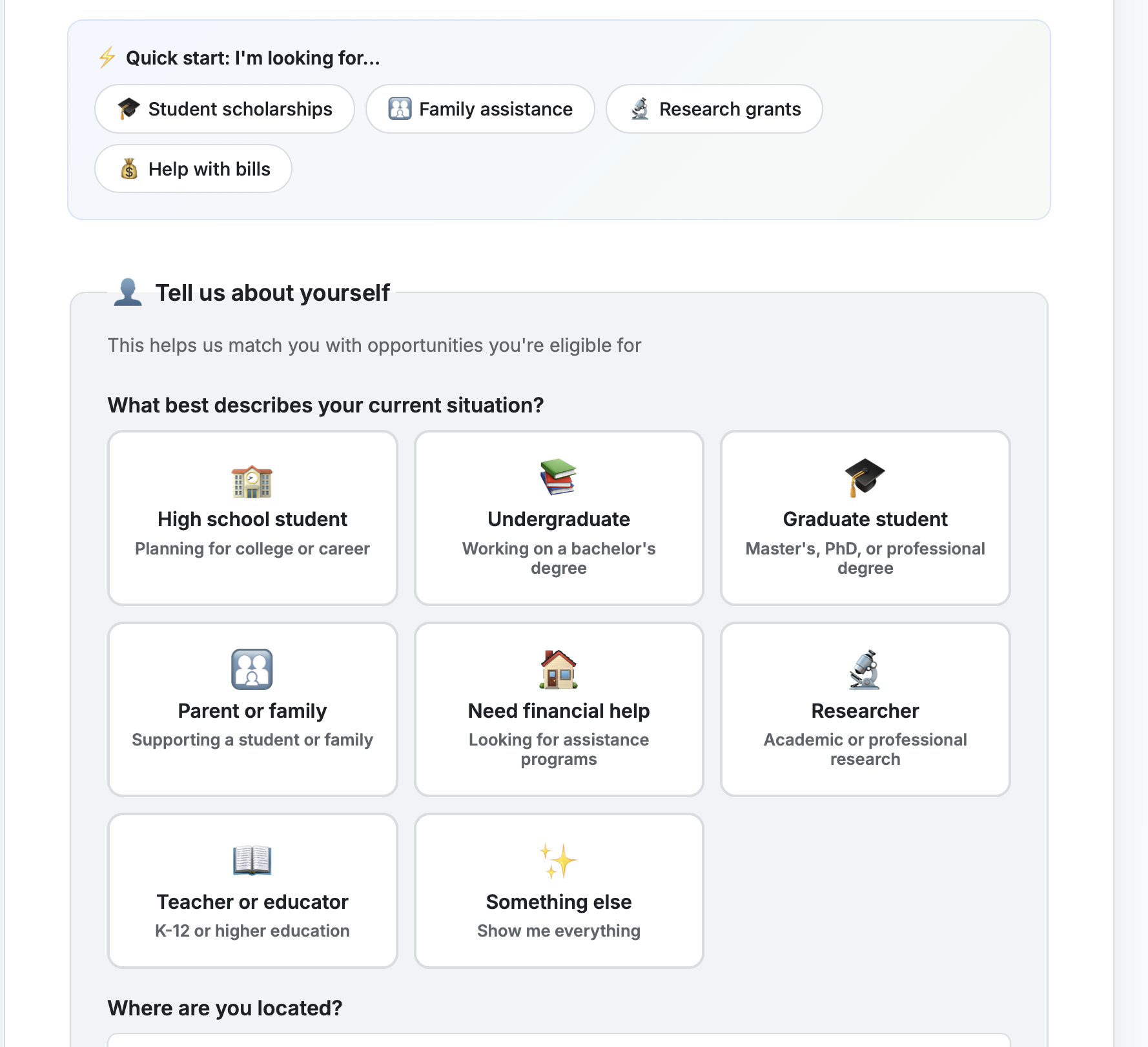Click the Research grants quick start chip
The height and width of the screenshot is (1047, 1148).
[713, 109]
